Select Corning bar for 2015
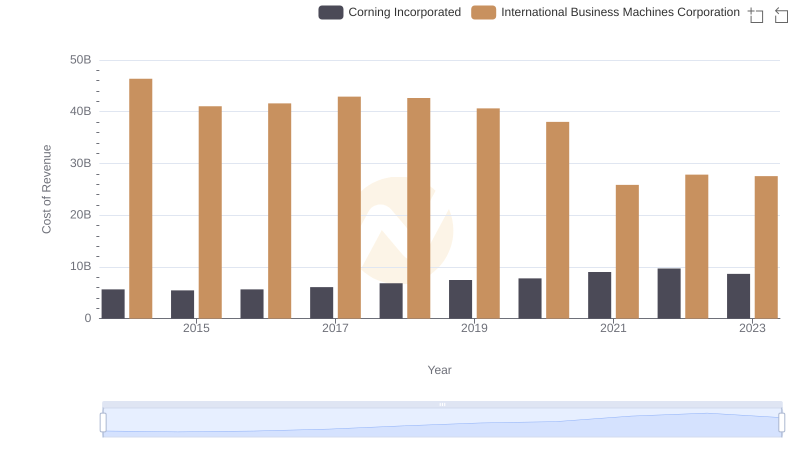800x461 pixels. (x=182, y=304)
